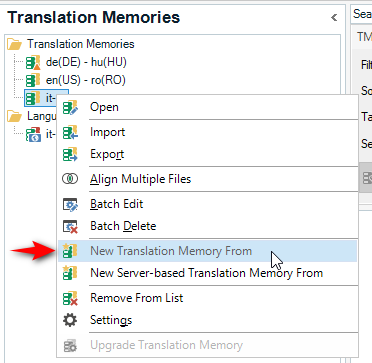The height and width of the screenshot is (363, 372).
Task: Click the Translation Memories panel heading
Action: [94, 17]
